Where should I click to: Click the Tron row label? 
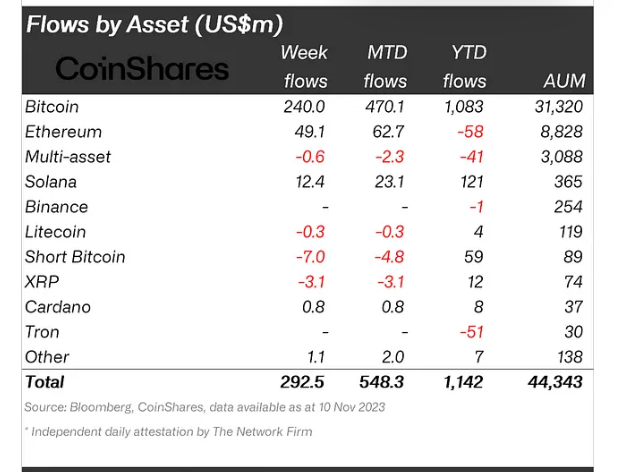pyautogui.click(x=43, y=331)
